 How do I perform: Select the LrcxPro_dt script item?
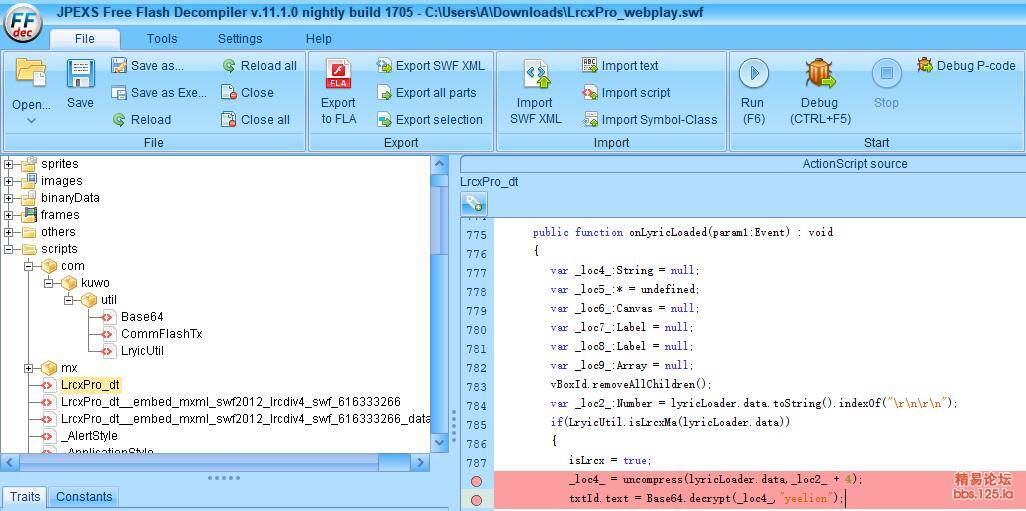(90, 385)
